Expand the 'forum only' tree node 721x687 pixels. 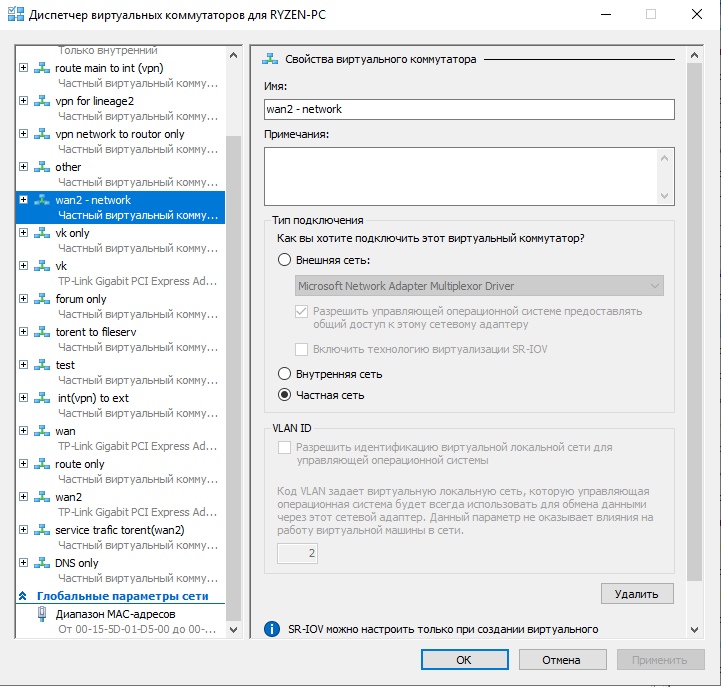click(23, 299)
